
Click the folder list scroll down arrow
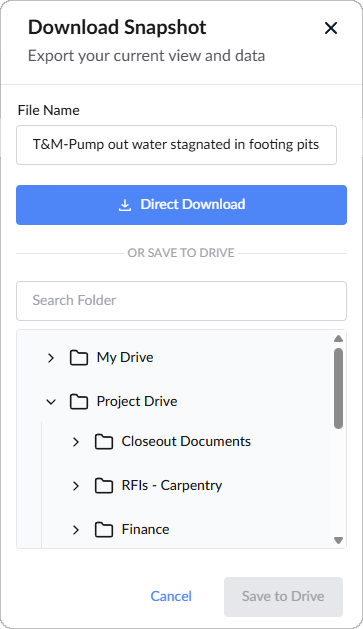pos(339,540)
